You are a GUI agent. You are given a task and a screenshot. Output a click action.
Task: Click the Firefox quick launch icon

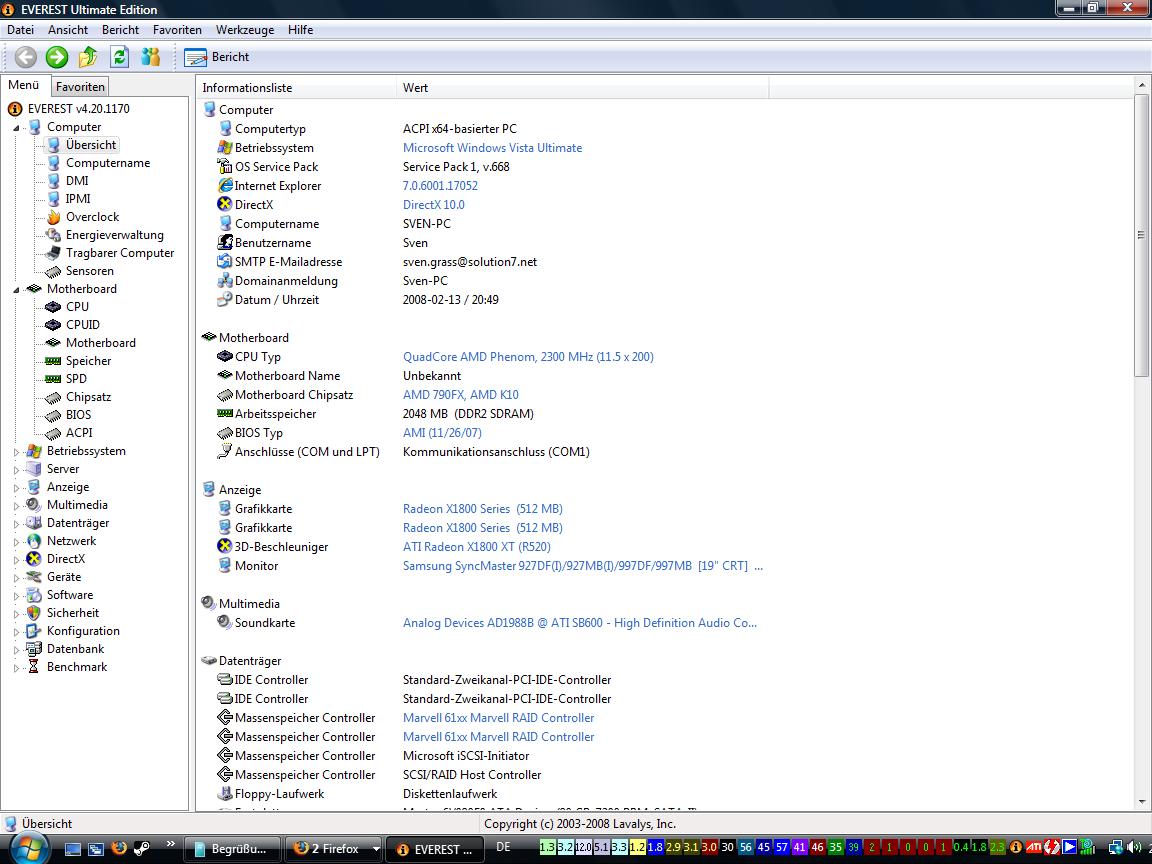click(118, 849)
